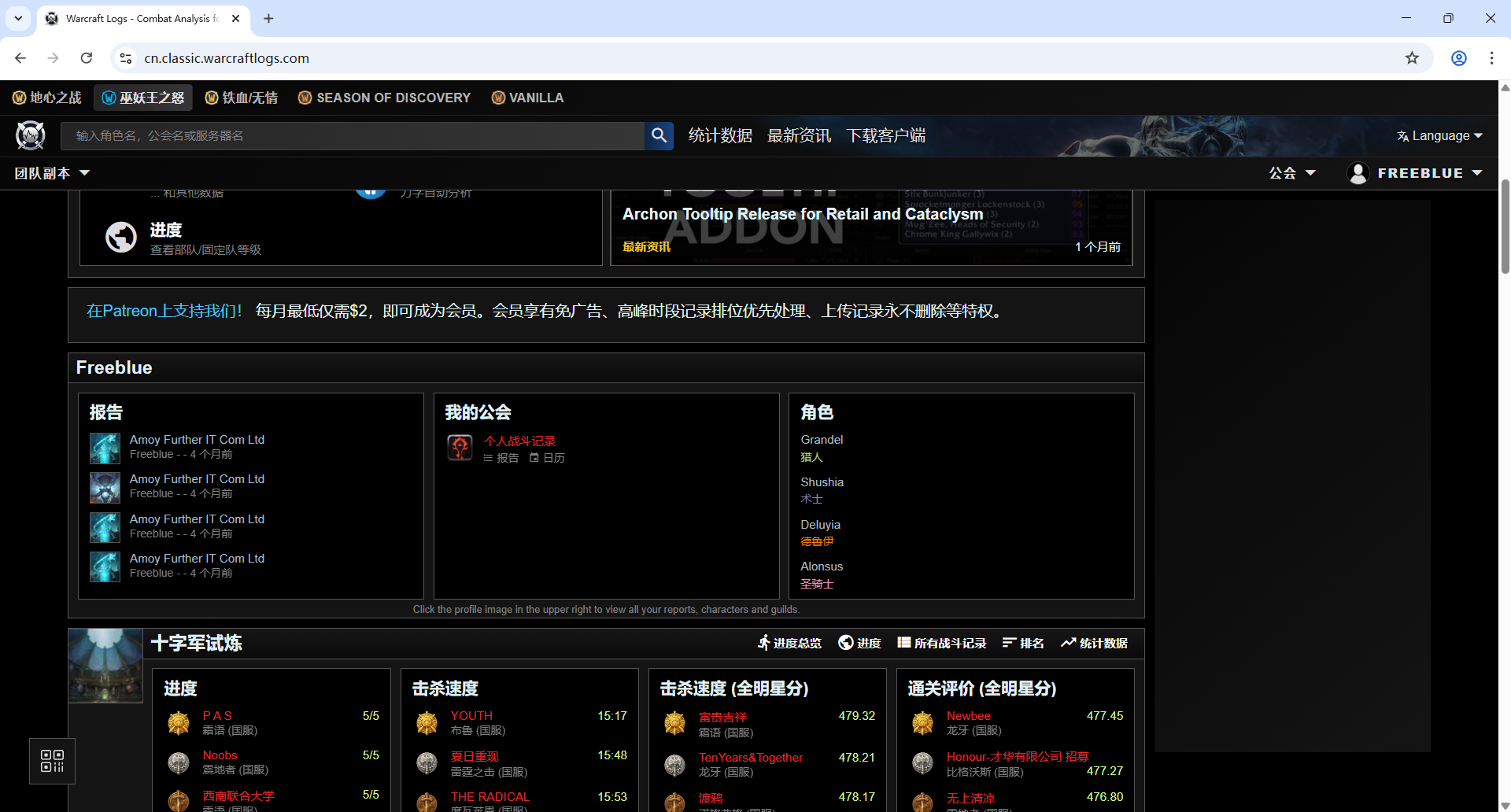The image size is (1511, 812).
Task: Open the QR code icon
Action: click(52, 761)
